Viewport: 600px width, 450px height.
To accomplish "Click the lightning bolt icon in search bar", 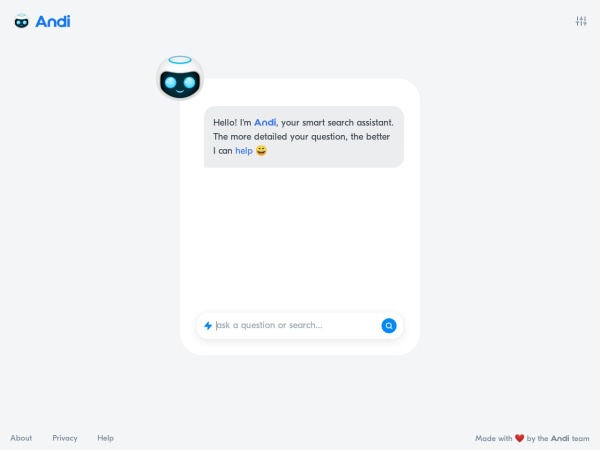I will (x=208, y=326).
